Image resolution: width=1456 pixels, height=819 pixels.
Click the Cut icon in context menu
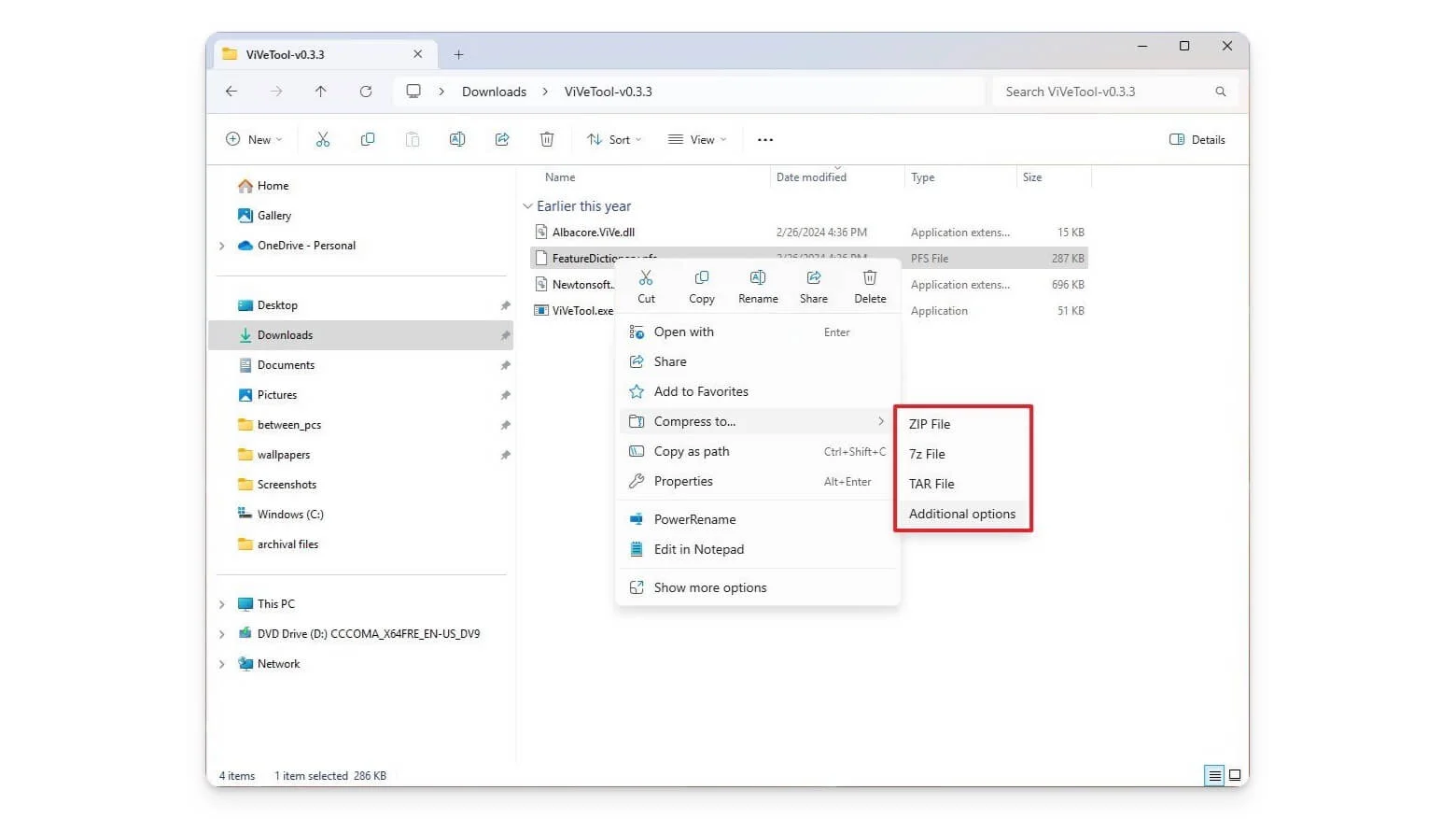[646, 279]
